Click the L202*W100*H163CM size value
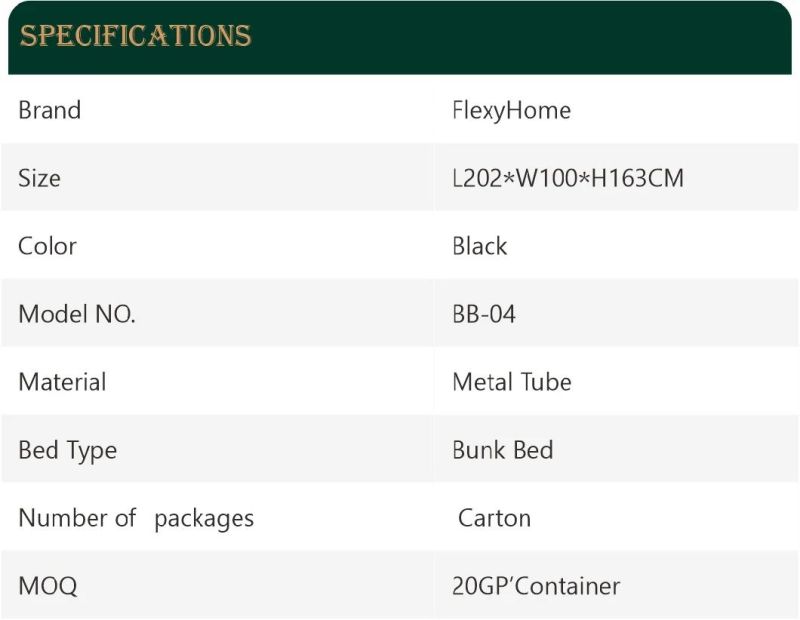 pyautogui.click(x=568, y=178)
